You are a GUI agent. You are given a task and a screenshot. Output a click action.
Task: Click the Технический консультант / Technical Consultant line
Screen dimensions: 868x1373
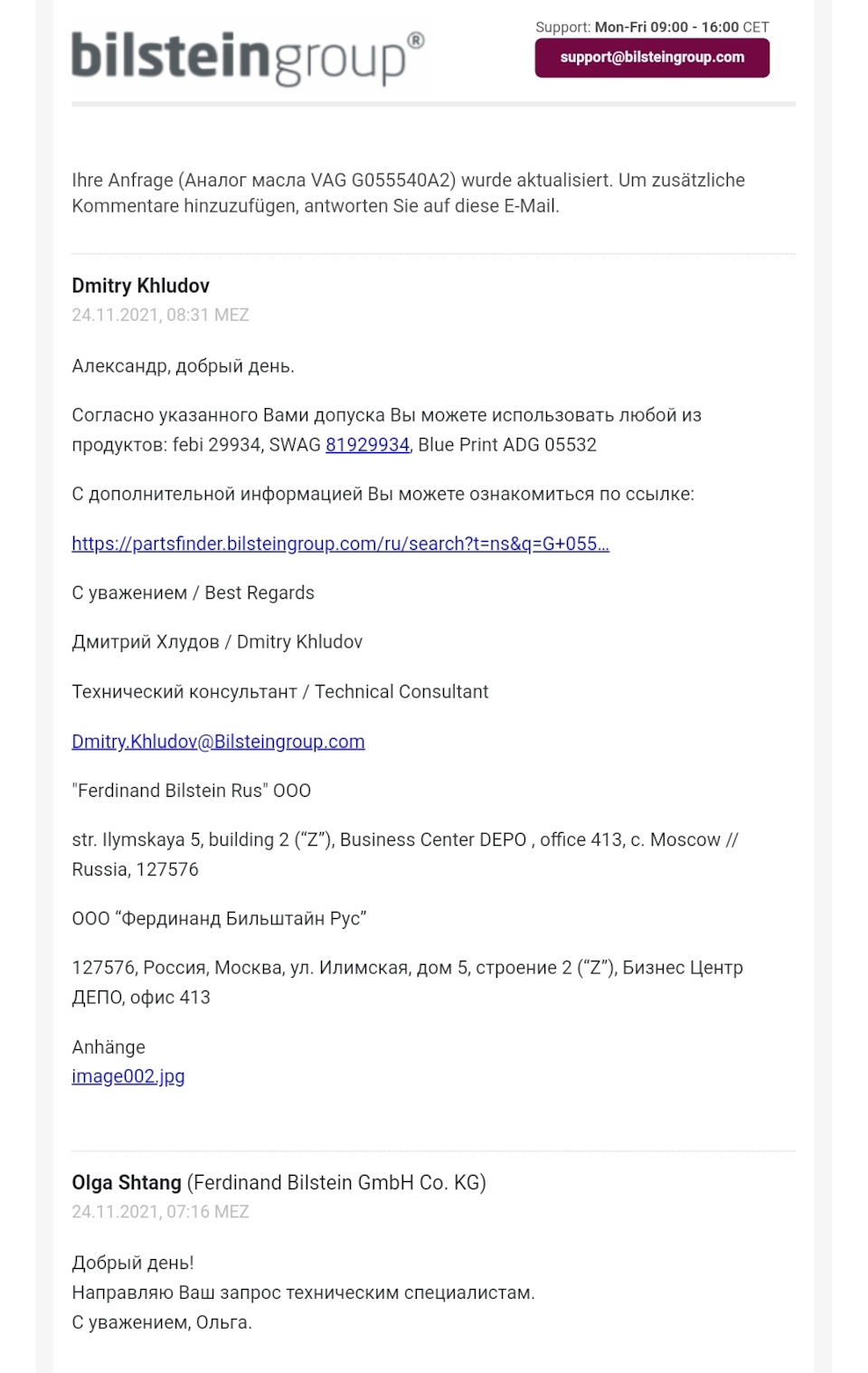click(280, 692)
